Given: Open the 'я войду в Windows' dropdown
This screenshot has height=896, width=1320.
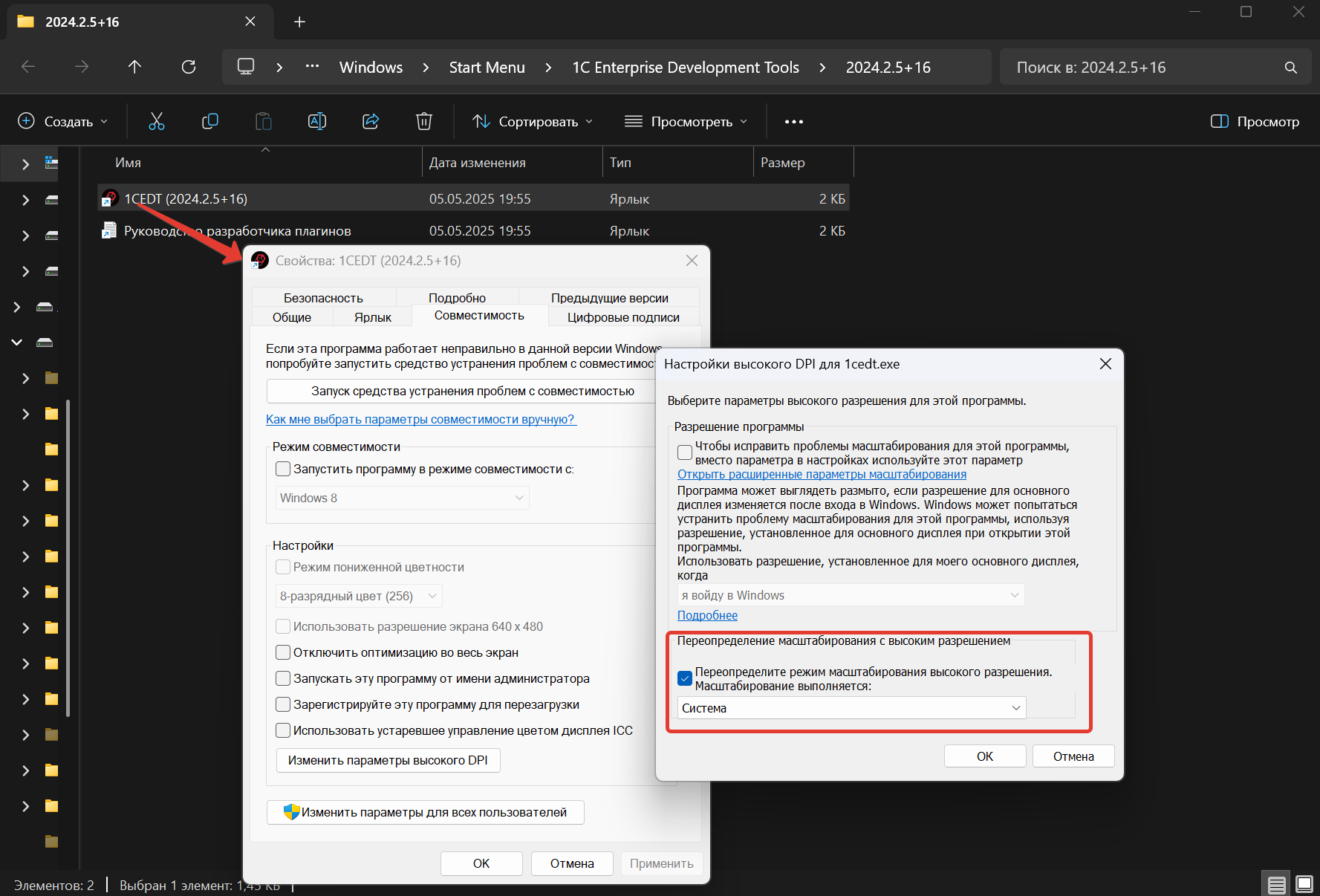Looking at the screenshot, I should [851, 595].
